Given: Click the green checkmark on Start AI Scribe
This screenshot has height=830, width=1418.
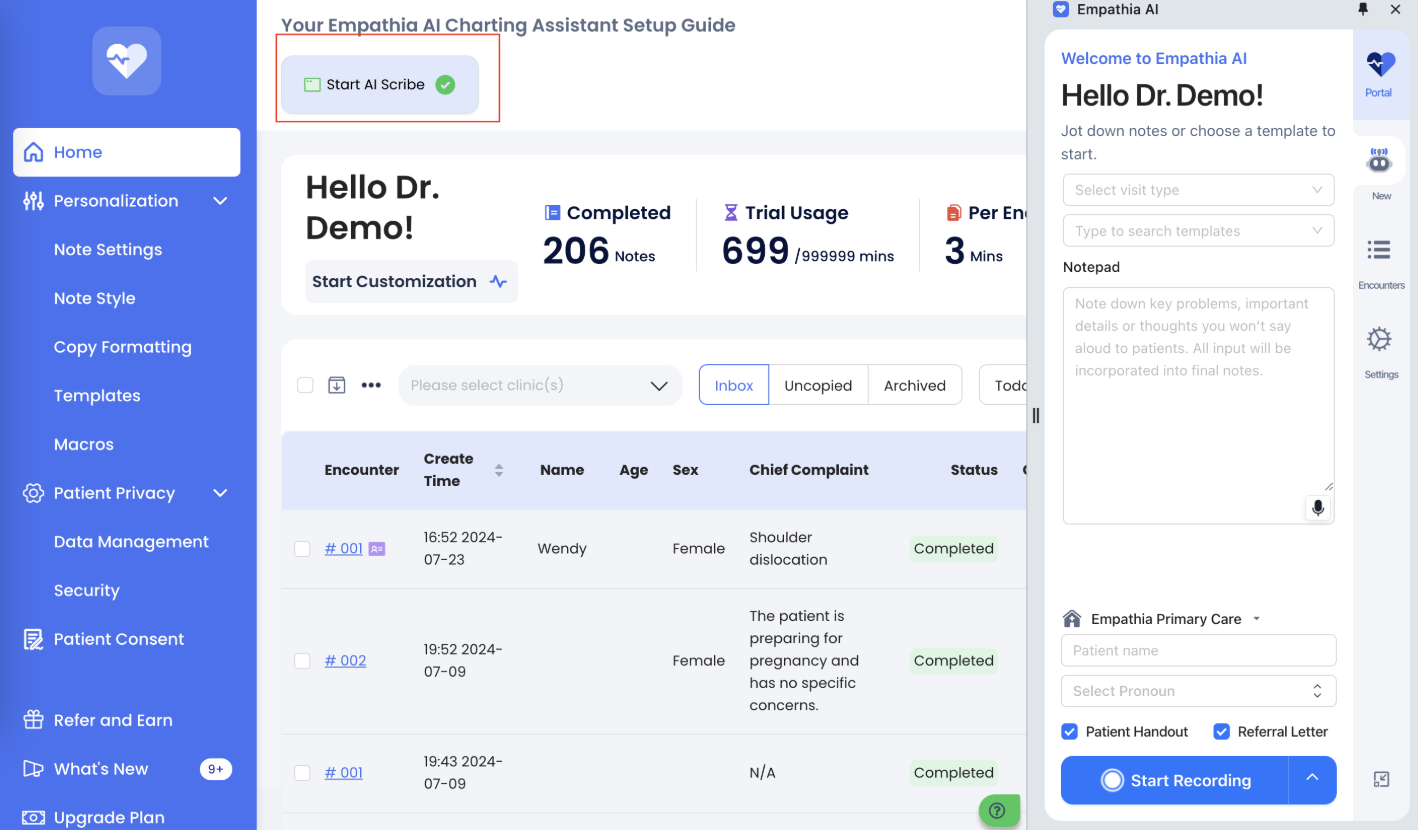Looking at the screenshot, I should [x=446, y=85].
